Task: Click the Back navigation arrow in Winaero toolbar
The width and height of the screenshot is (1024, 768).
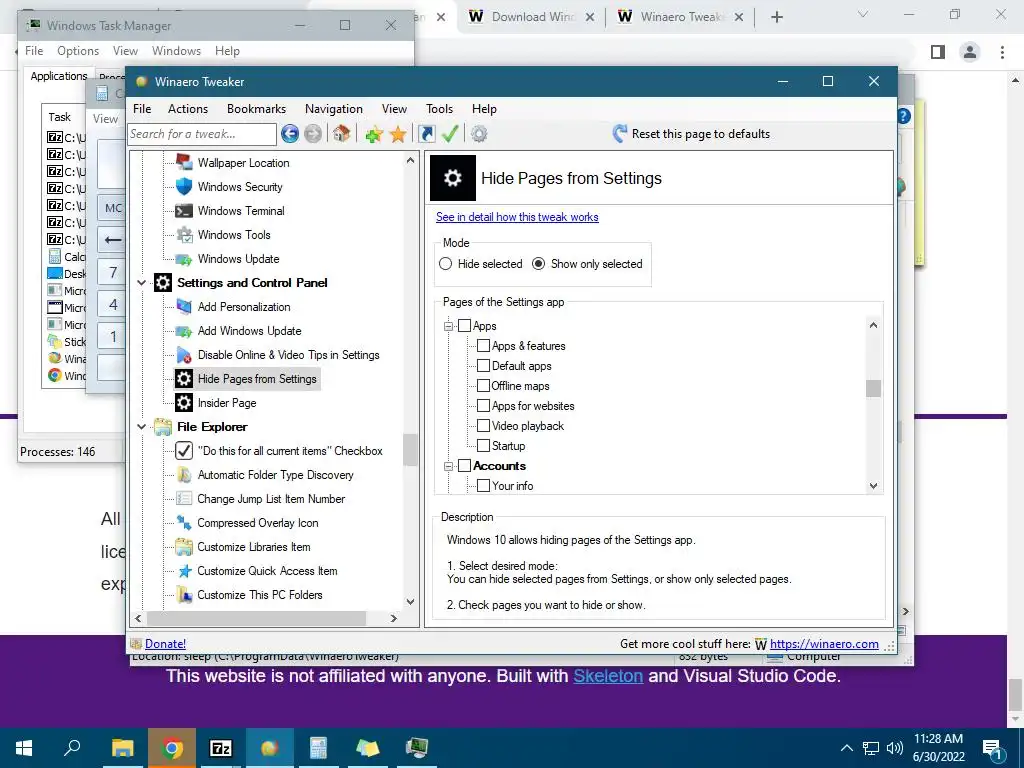Action: coord(290,134)
